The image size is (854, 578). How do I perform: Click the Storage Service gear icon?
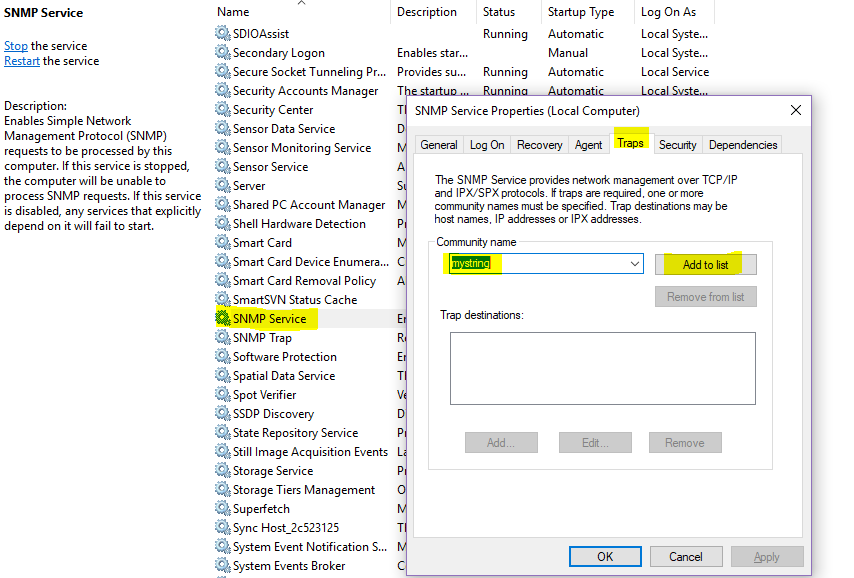coord(222,470)
